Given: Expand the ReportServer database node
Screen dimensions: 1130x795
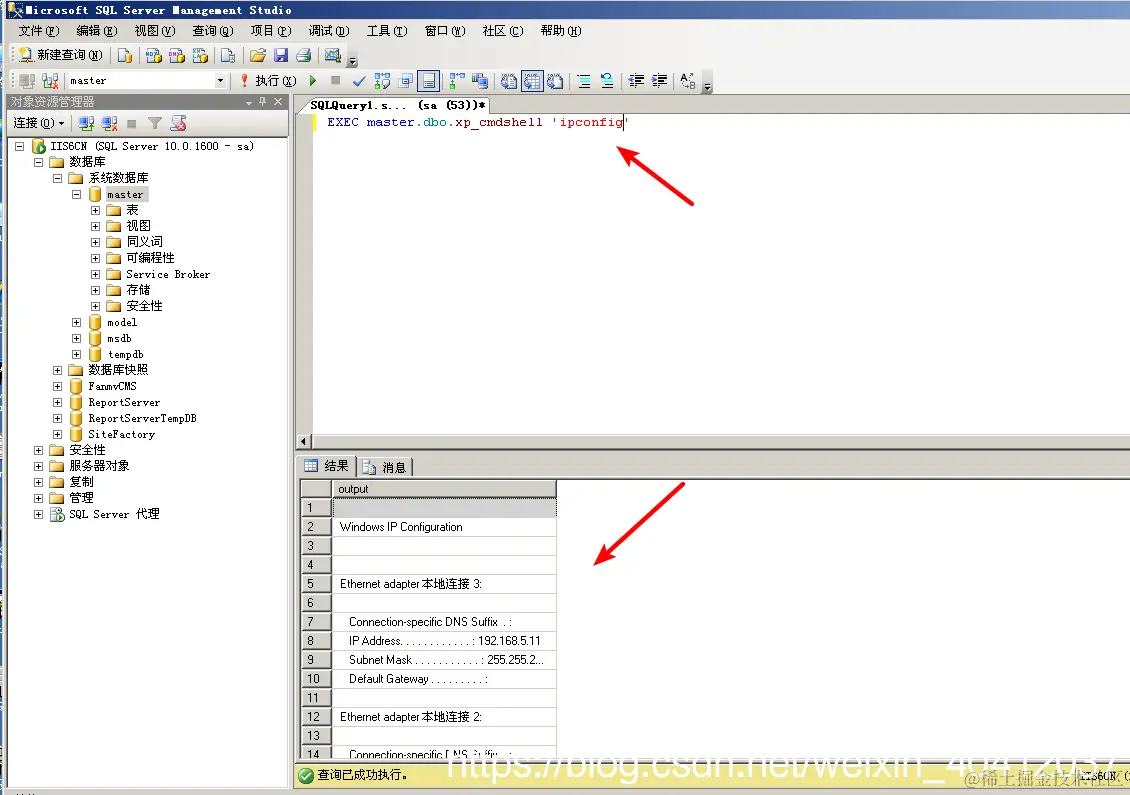Looking at the screenshot, I should click(x=58, y=402).
